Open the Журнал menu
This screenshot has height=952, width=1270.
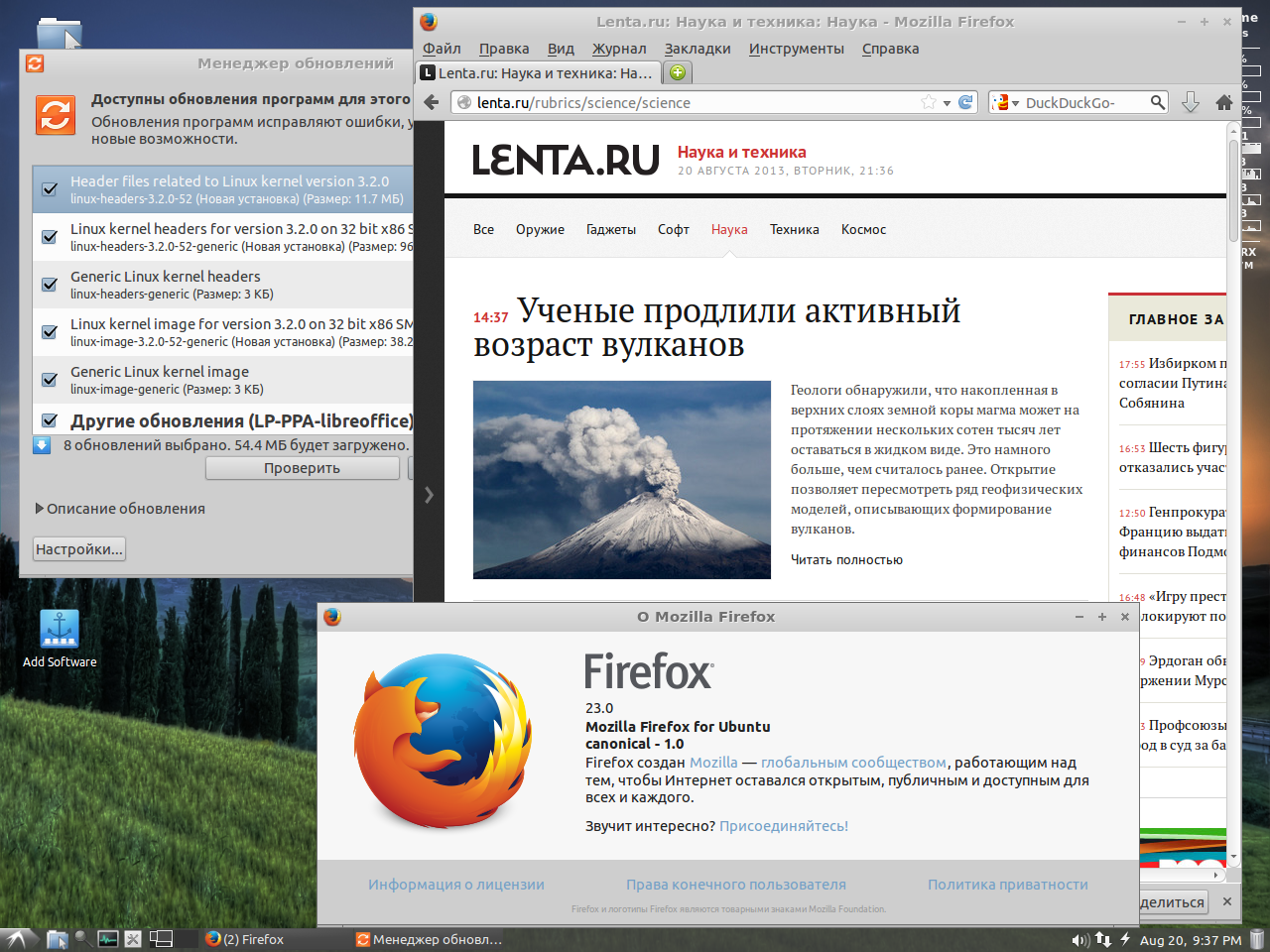click(619, 49)
